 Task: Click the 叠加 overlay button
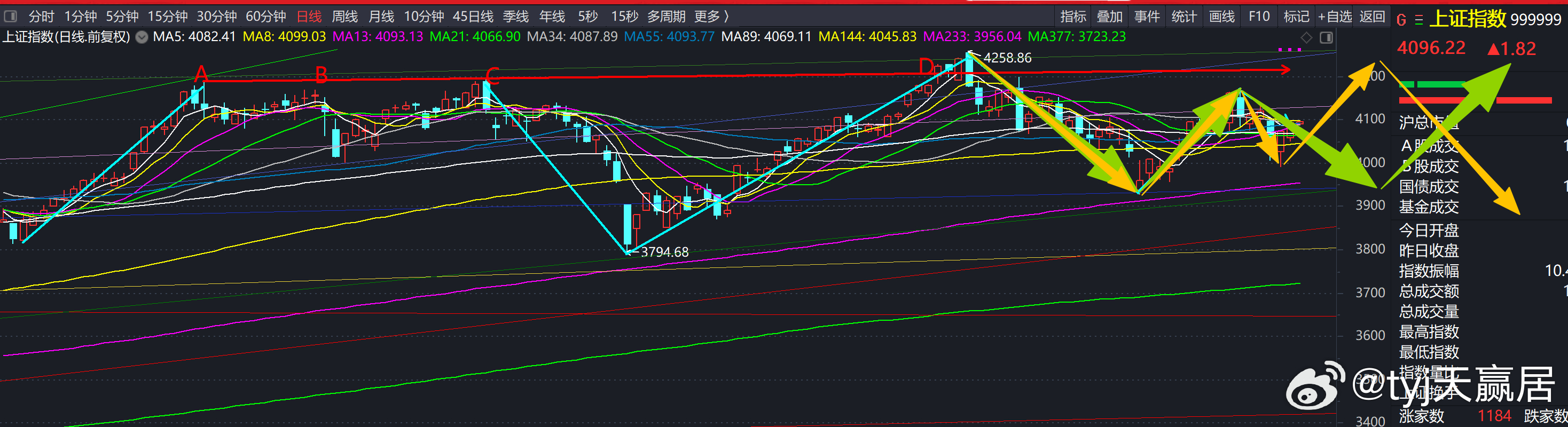[1110, 17]
